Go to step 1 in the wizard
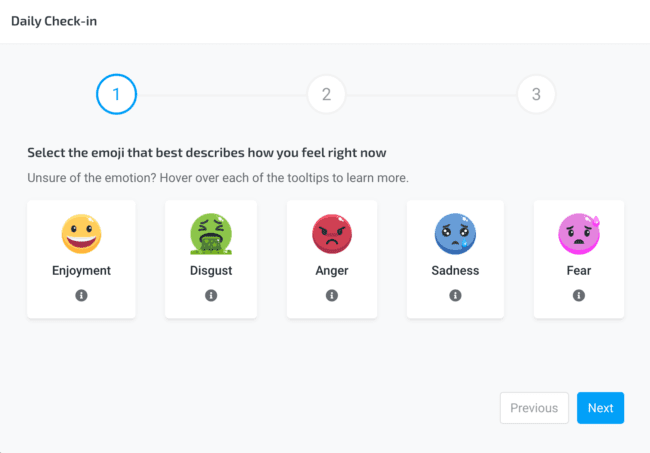Screen dimensions: 650x453 116,95
